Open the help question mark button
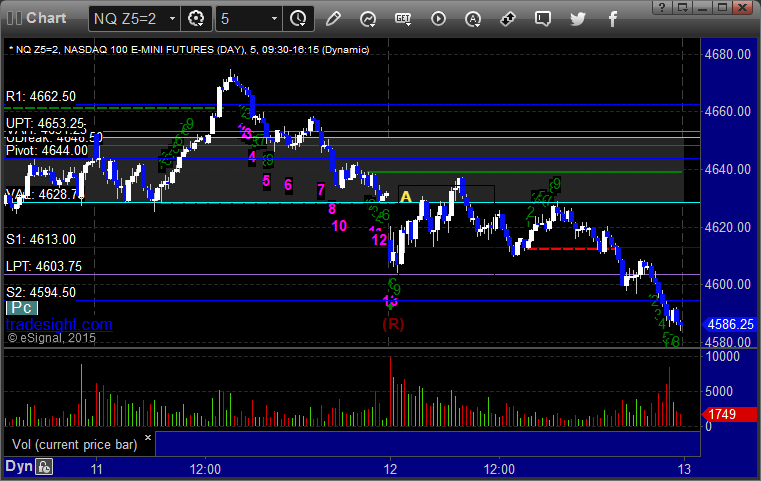The width and height of the screenshot is (761, 481). [x=662, y=7]
